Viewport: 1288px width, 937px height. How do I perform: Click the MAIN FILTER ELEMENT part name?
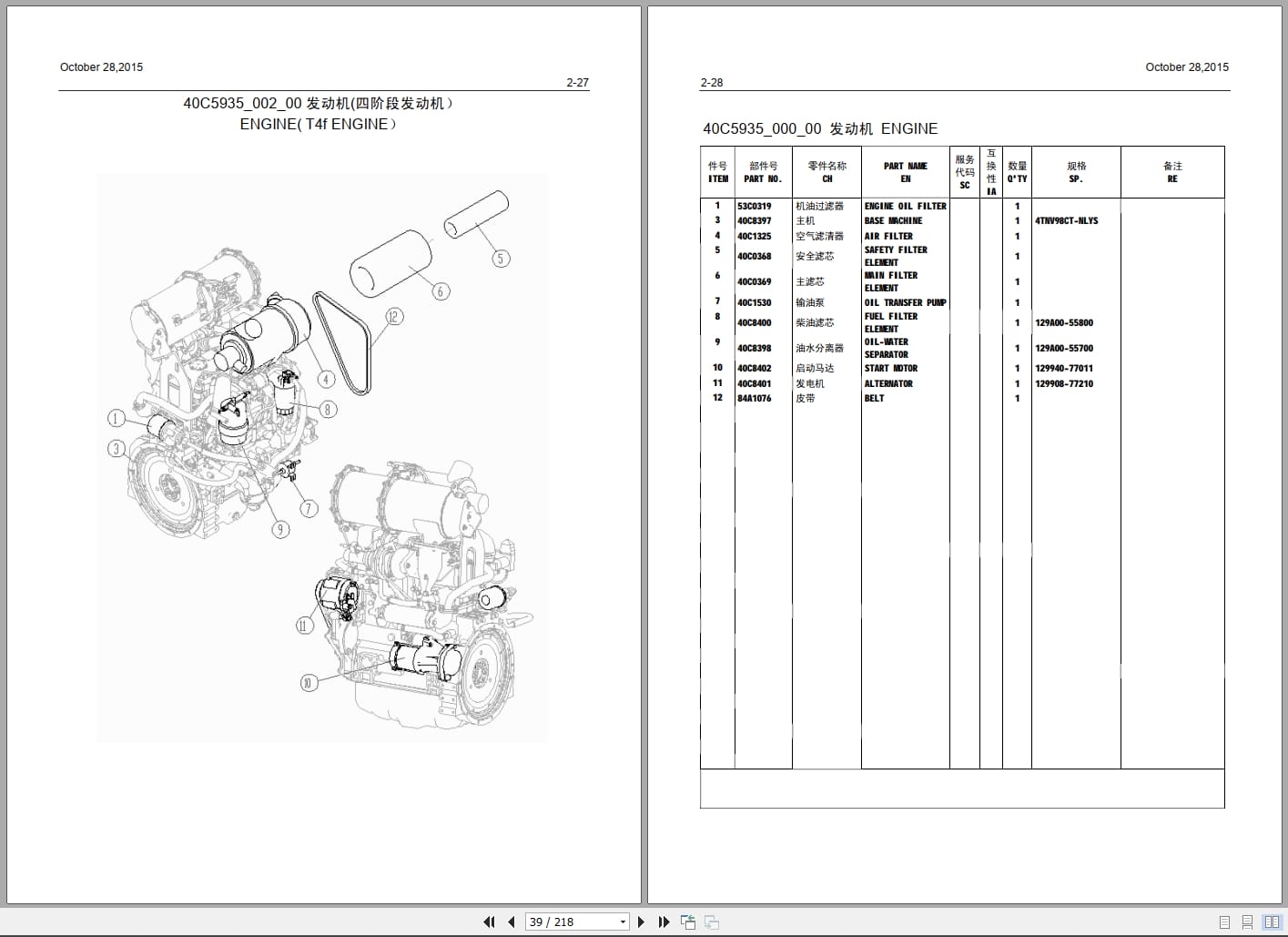pyautogui.click(x=891, y=281)
